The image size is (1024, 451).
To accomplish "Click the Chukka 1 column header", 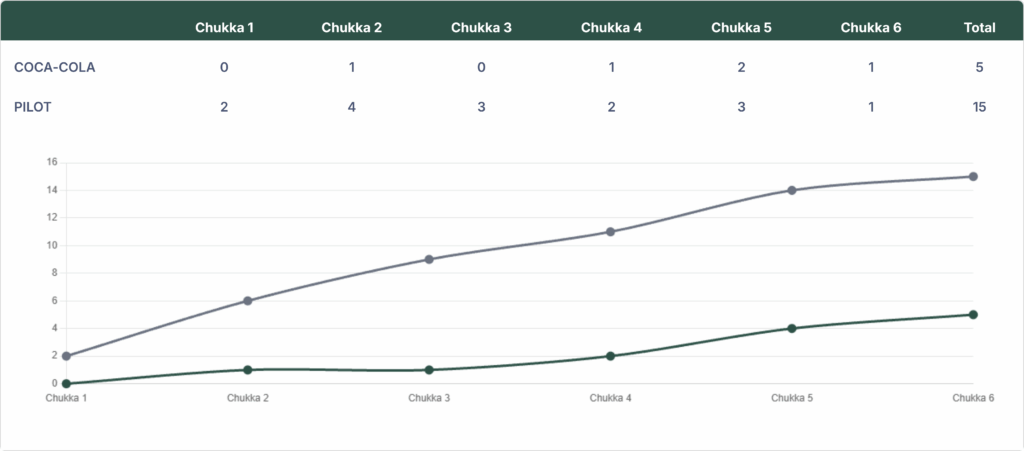I will click(224, 27).
